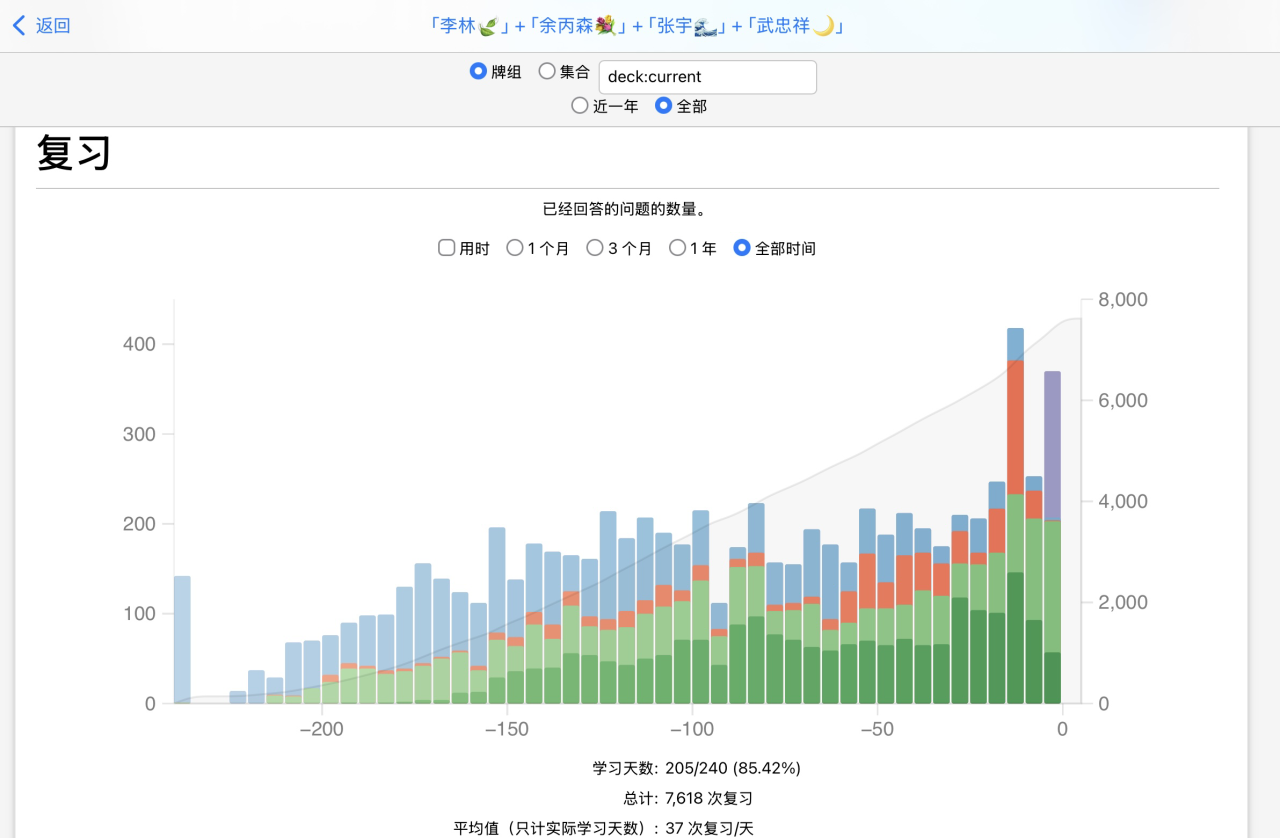
Task: Click the deck:current search input field
Action: pyautogui.click(x=707, y=77)
